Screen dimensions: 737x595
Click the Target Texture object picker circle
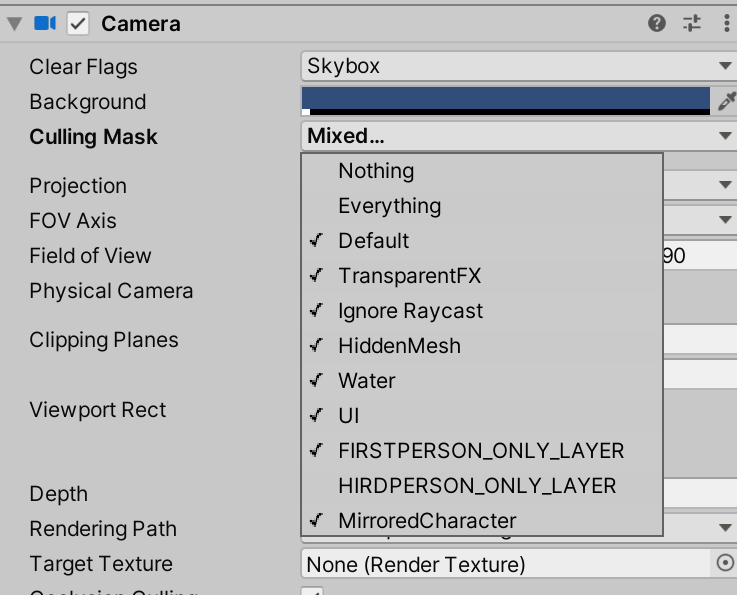pyautogui.click(x=726, y=564)
